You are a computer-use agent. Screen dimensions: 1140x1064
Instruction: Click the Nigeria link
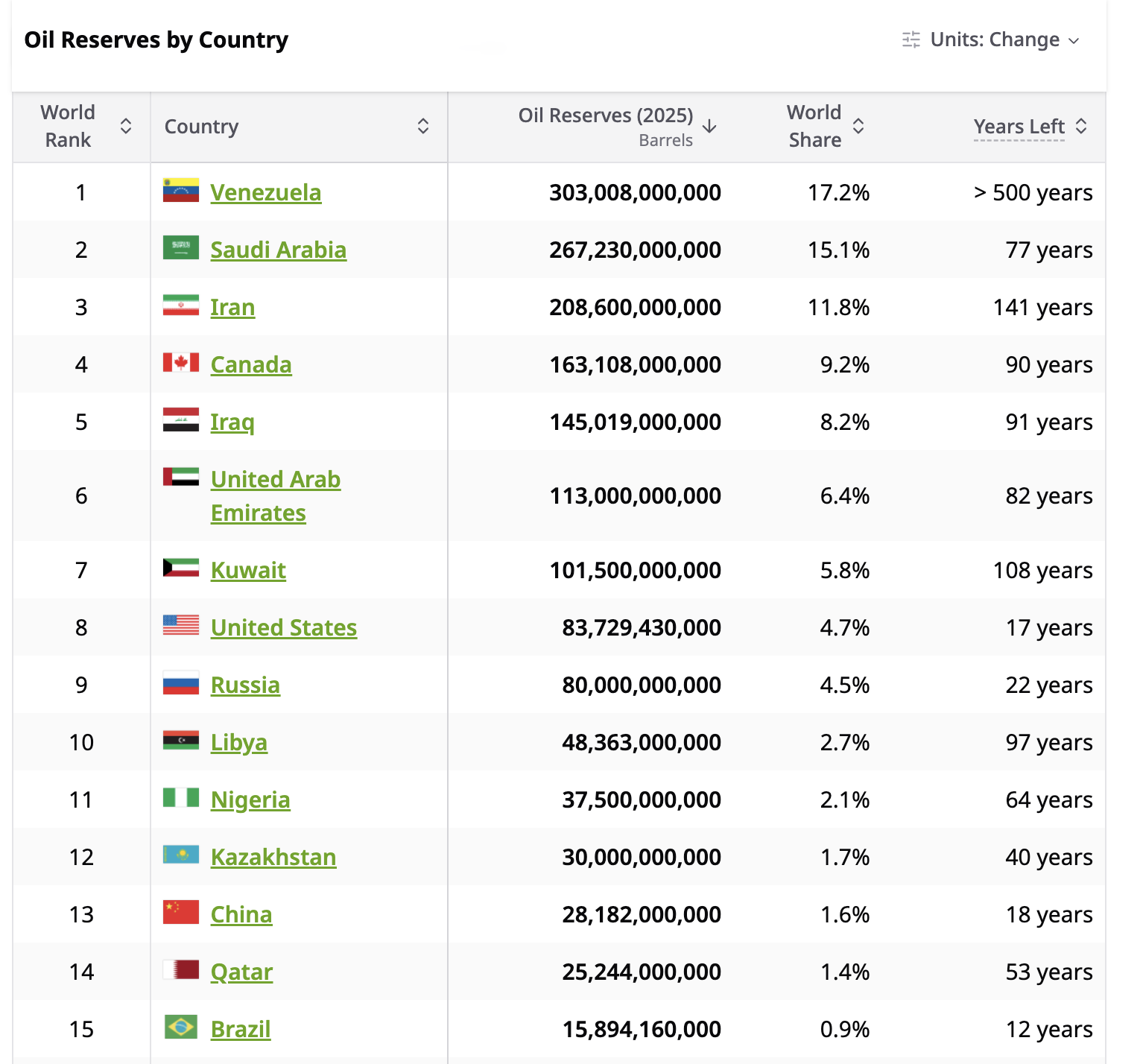pos(250,799)
